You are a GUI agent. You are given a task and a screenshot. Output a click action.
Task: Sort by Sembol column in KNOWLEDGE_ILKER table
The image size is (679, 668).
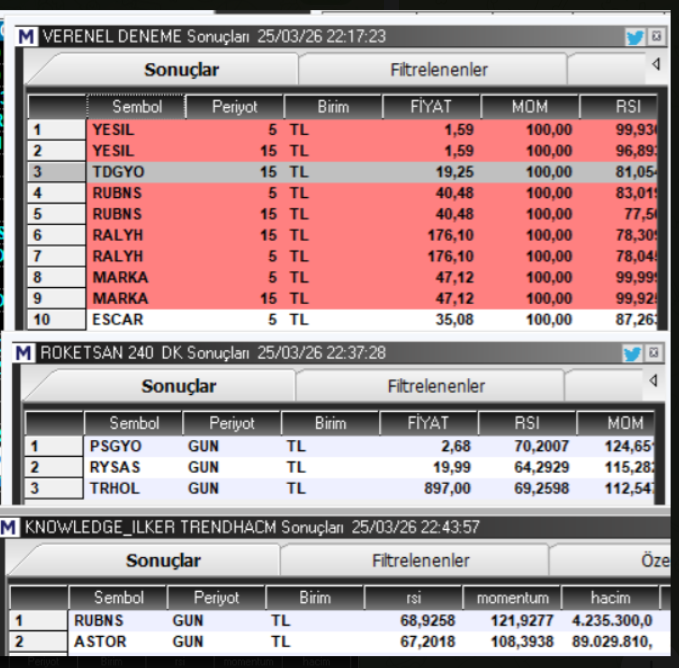click(x=118, y=598)
